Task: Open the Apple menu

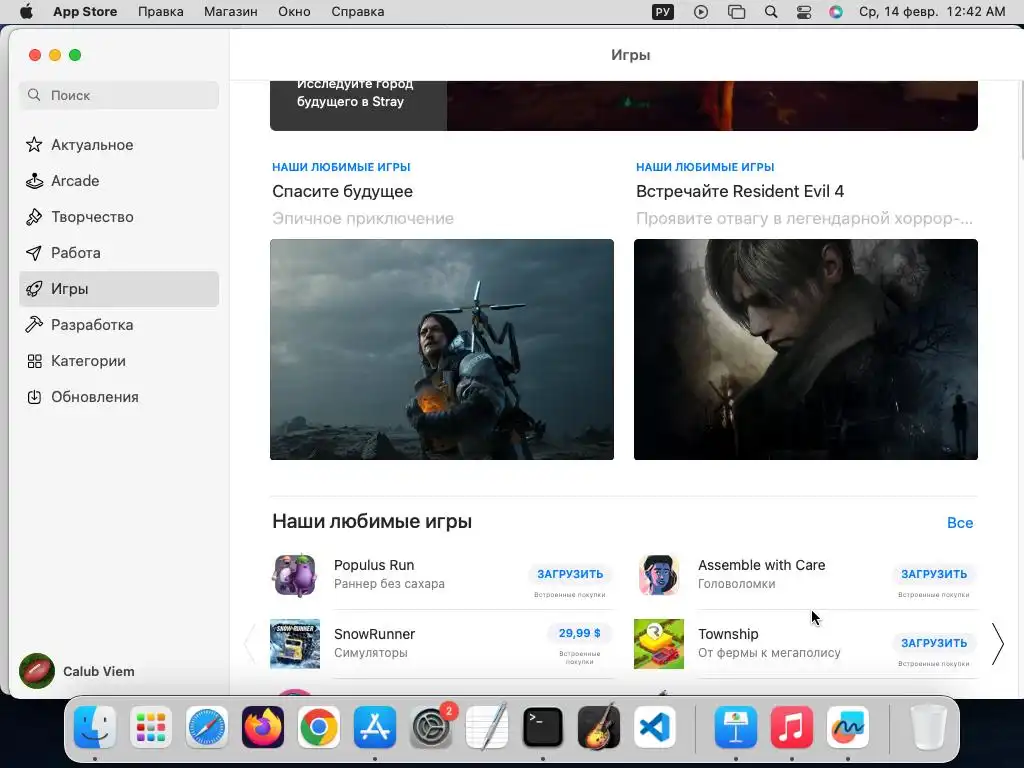Action: tap(26, 12)
